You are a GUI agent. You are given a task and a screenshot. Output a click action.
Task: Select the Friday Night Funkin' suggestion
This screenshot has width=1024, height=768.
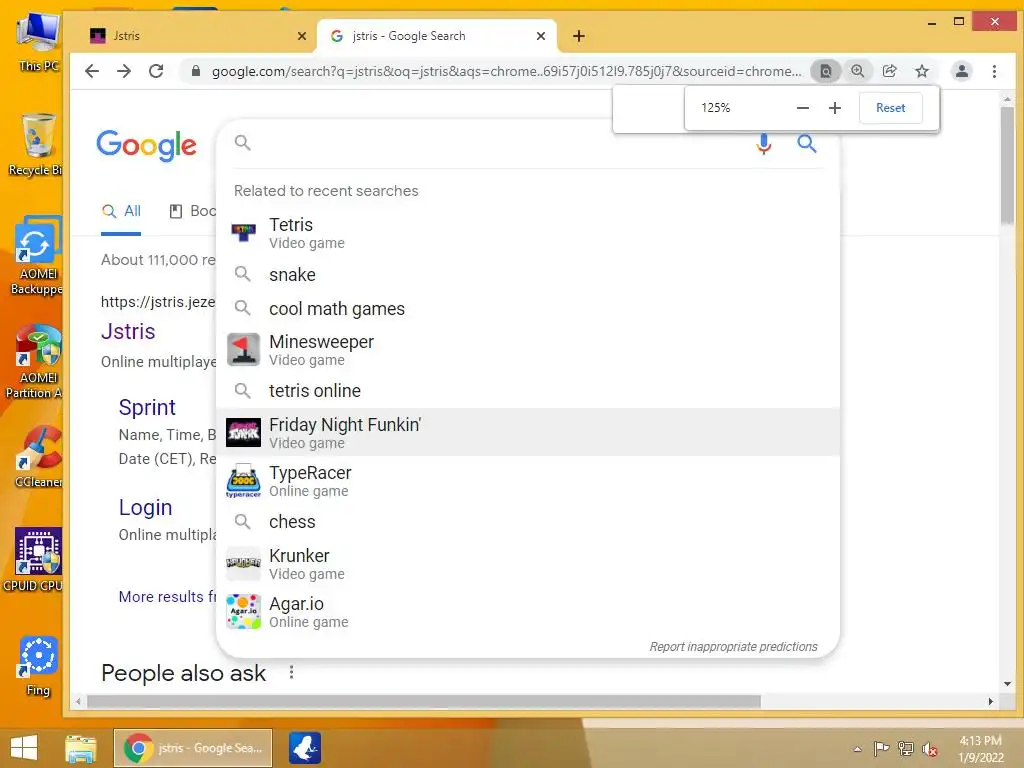(x=528, y=432)
